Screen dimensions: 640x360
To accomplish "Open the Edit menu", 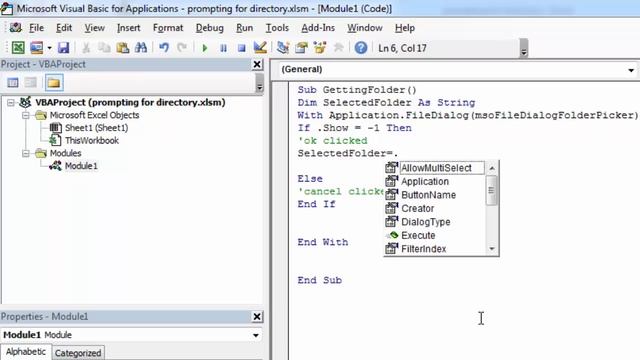I will pos(64,28).
